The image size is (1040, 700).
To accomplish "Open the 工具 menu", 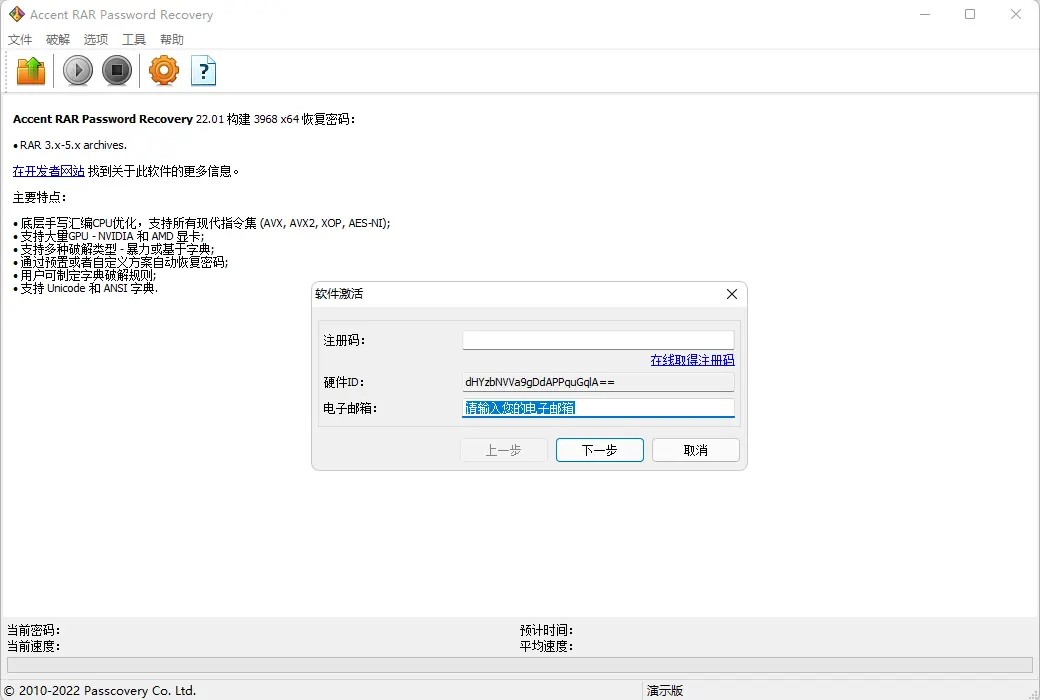I will 133,39.
